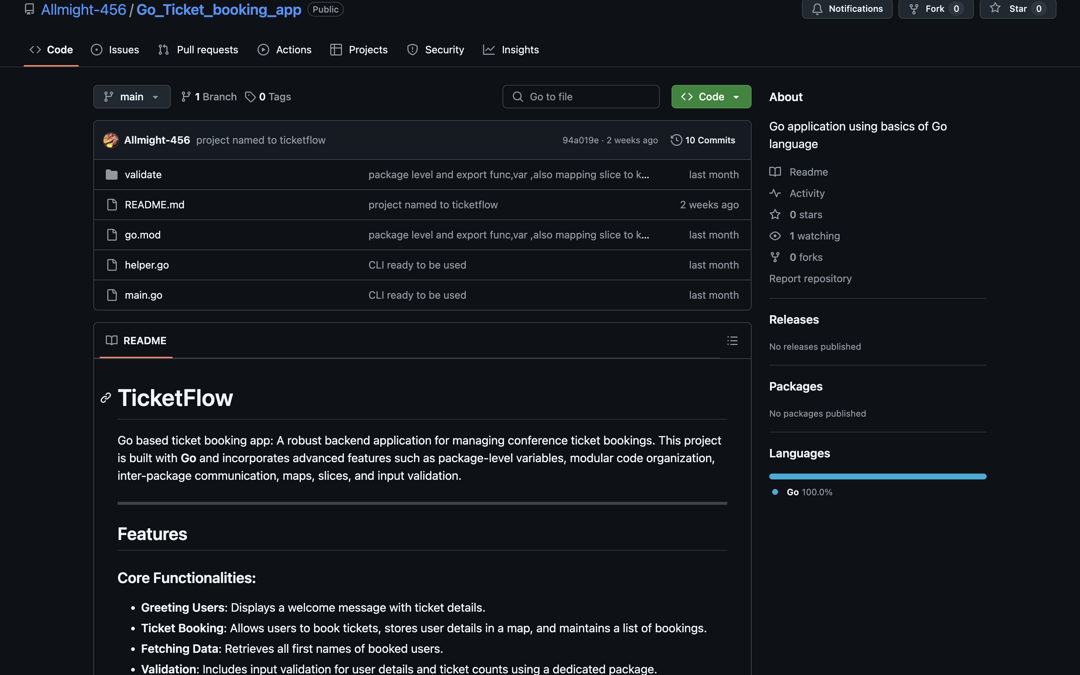This screenshot has width=1080, height=675.
Task: Open the Packages heading link
Action: (796, 386)
